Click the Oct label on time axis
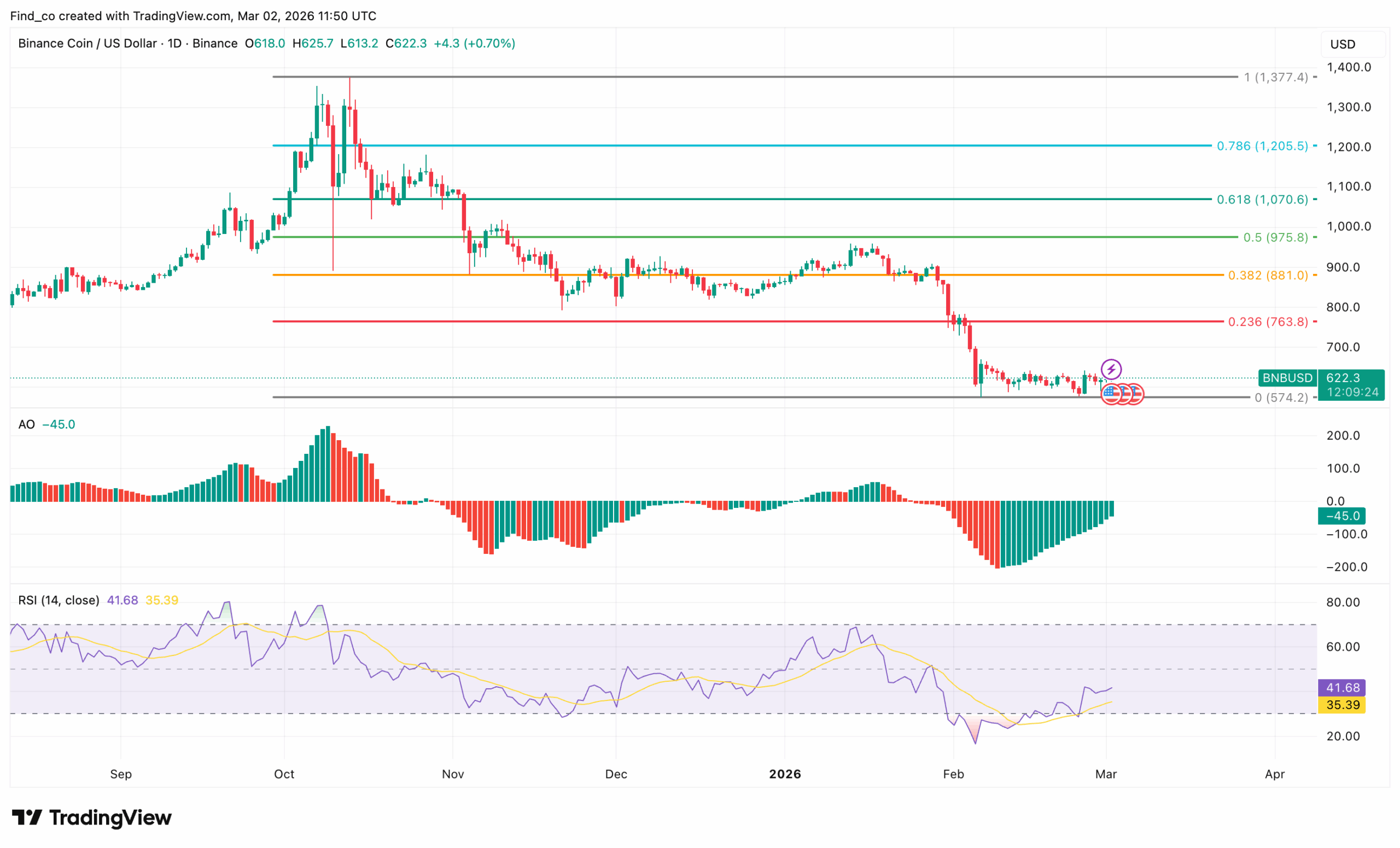This screenshot has height=848, width=1400. [284, 774]
